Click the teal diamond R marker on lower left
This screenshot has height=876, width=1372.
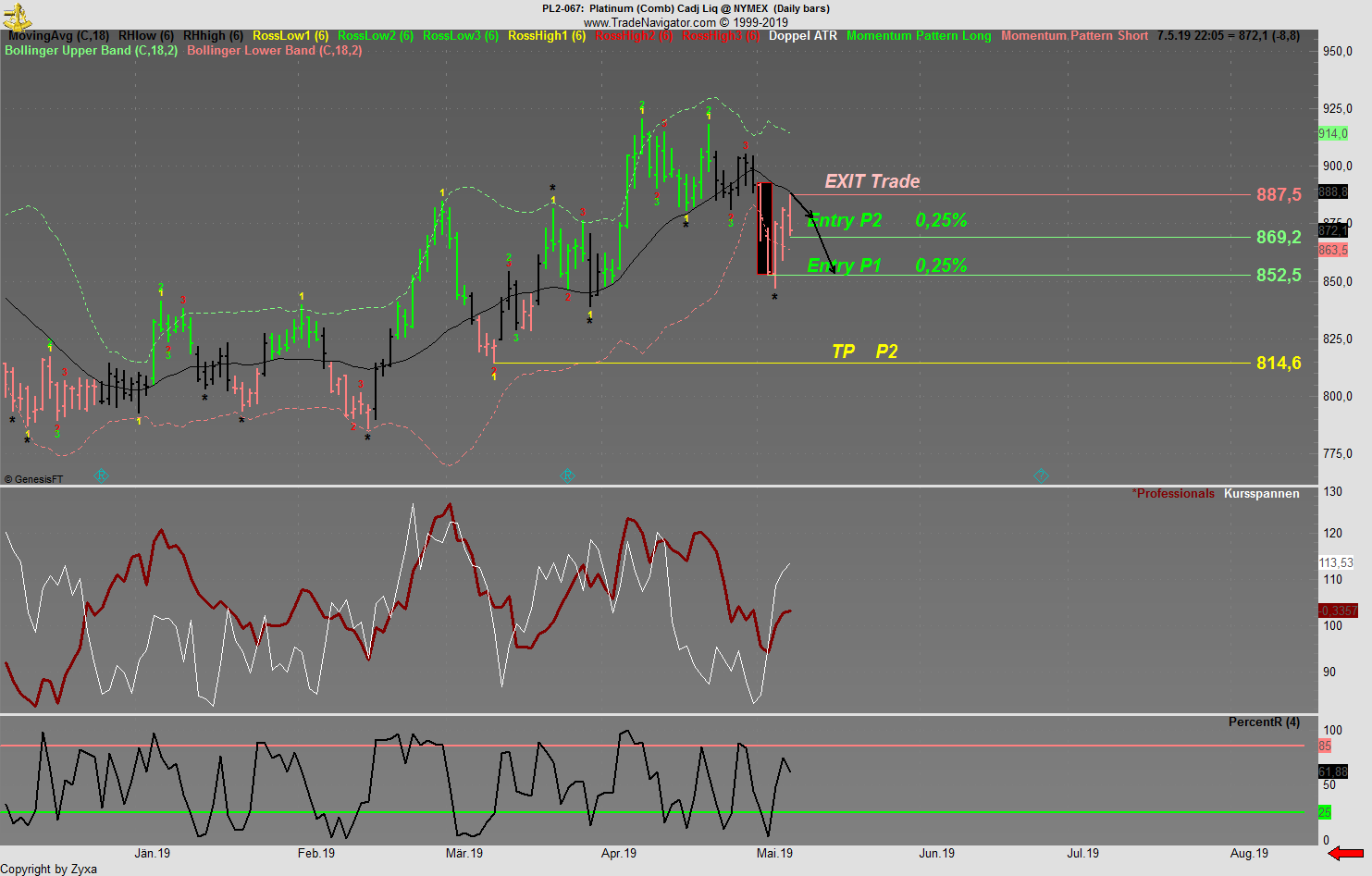[x=102, y=475]
